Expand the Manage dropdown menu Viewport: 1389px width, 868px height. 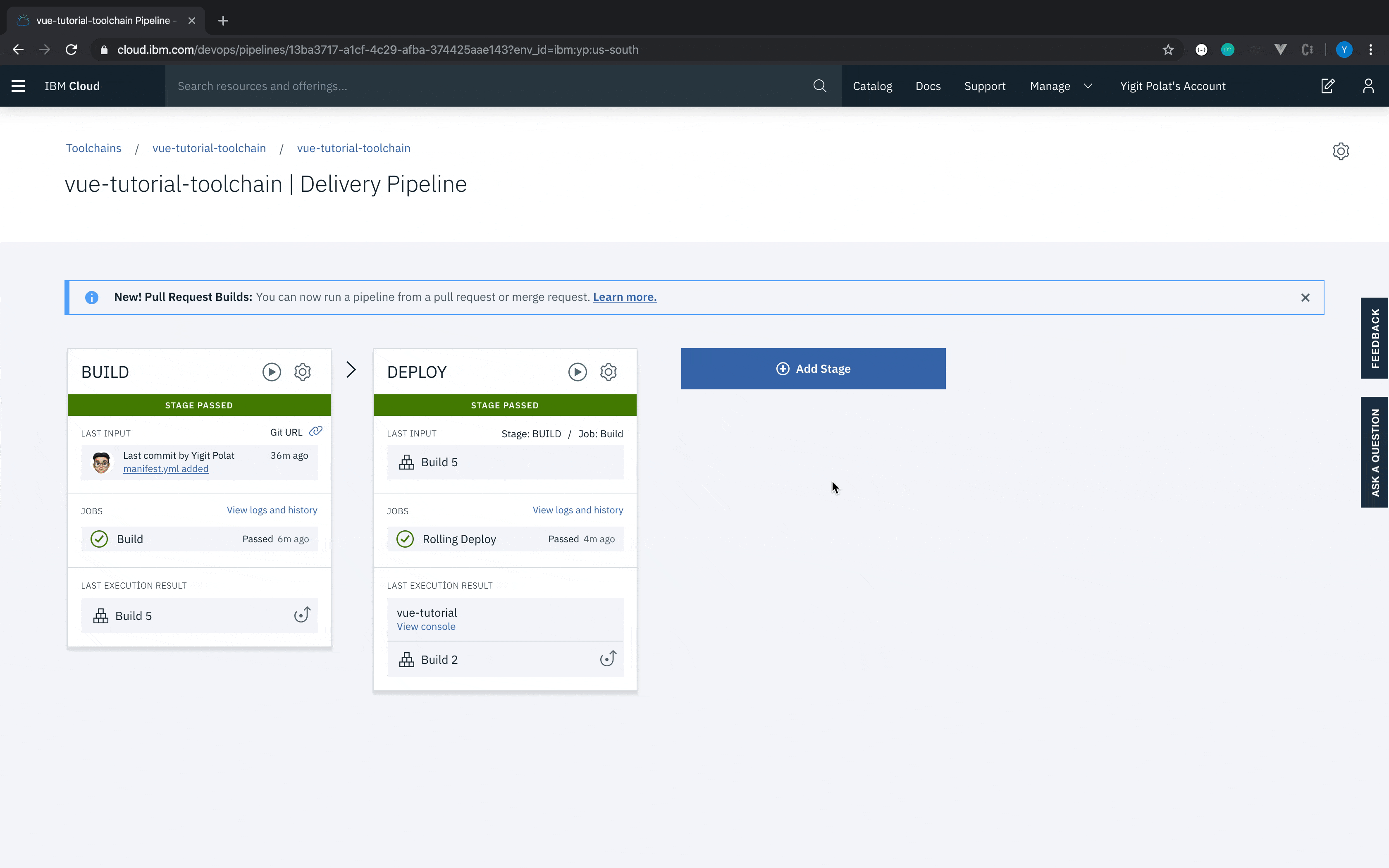click(1060, 86)
